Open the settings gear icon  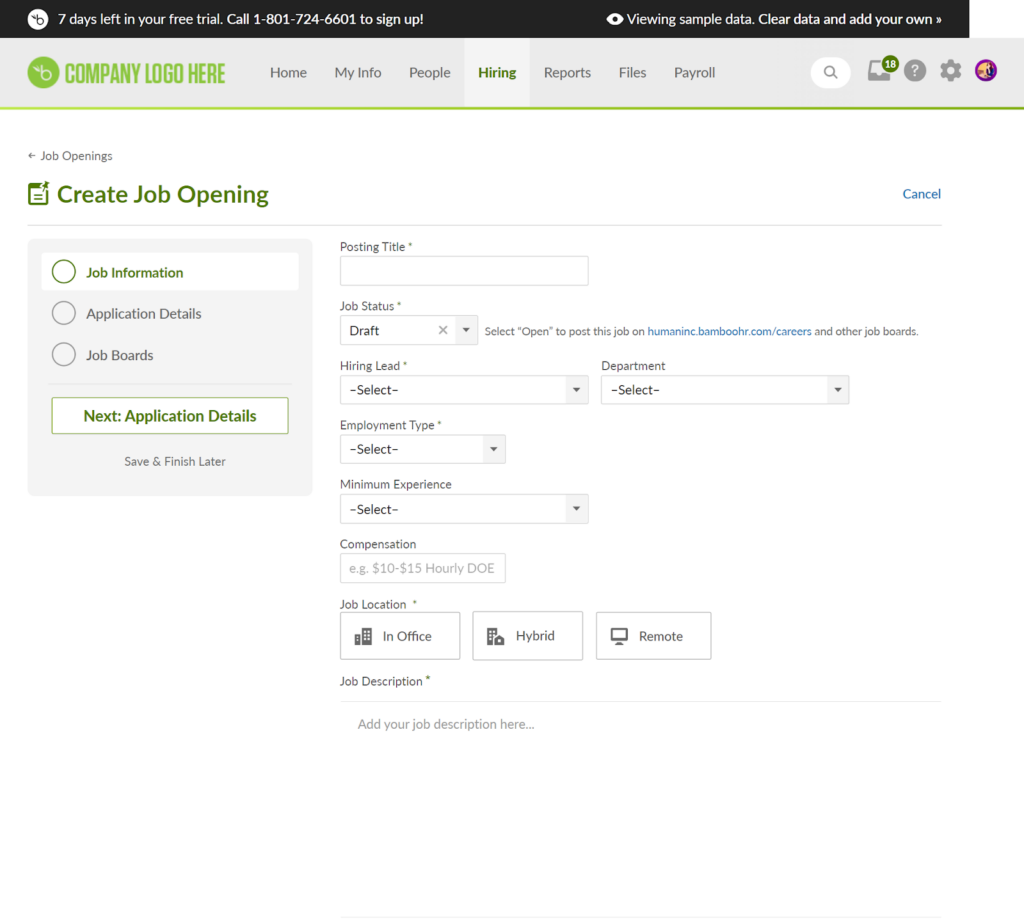coord(950,71)
